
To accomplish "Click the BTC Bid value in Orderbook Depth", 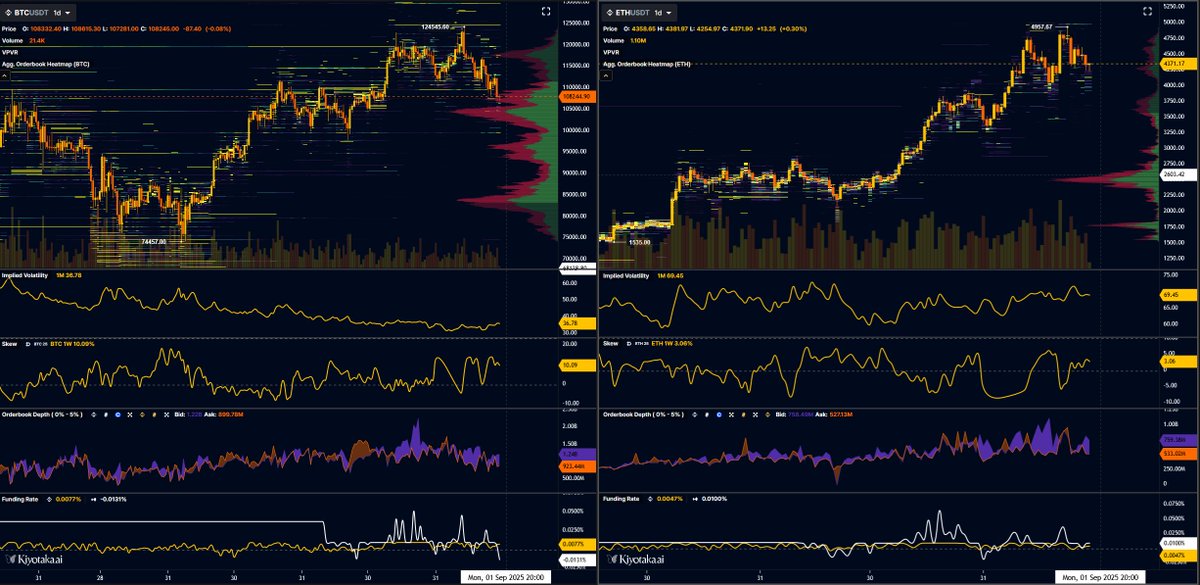I will (193, 414).
